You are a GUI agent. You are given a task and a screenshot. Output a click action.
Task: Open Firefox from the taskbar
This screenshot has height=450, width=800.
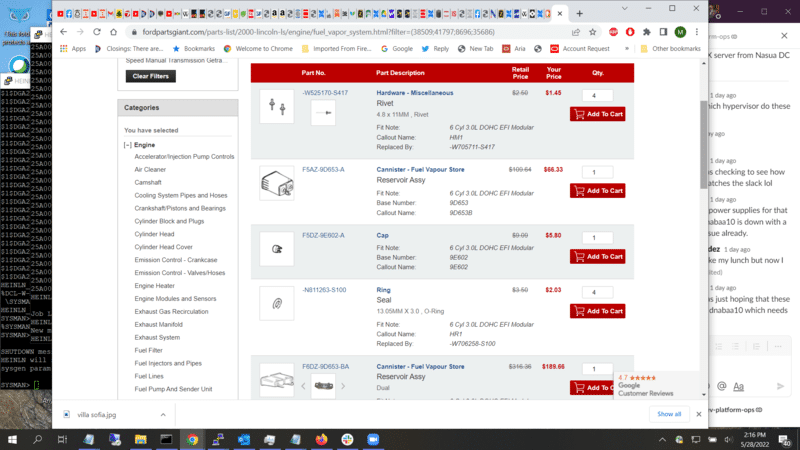321,438
